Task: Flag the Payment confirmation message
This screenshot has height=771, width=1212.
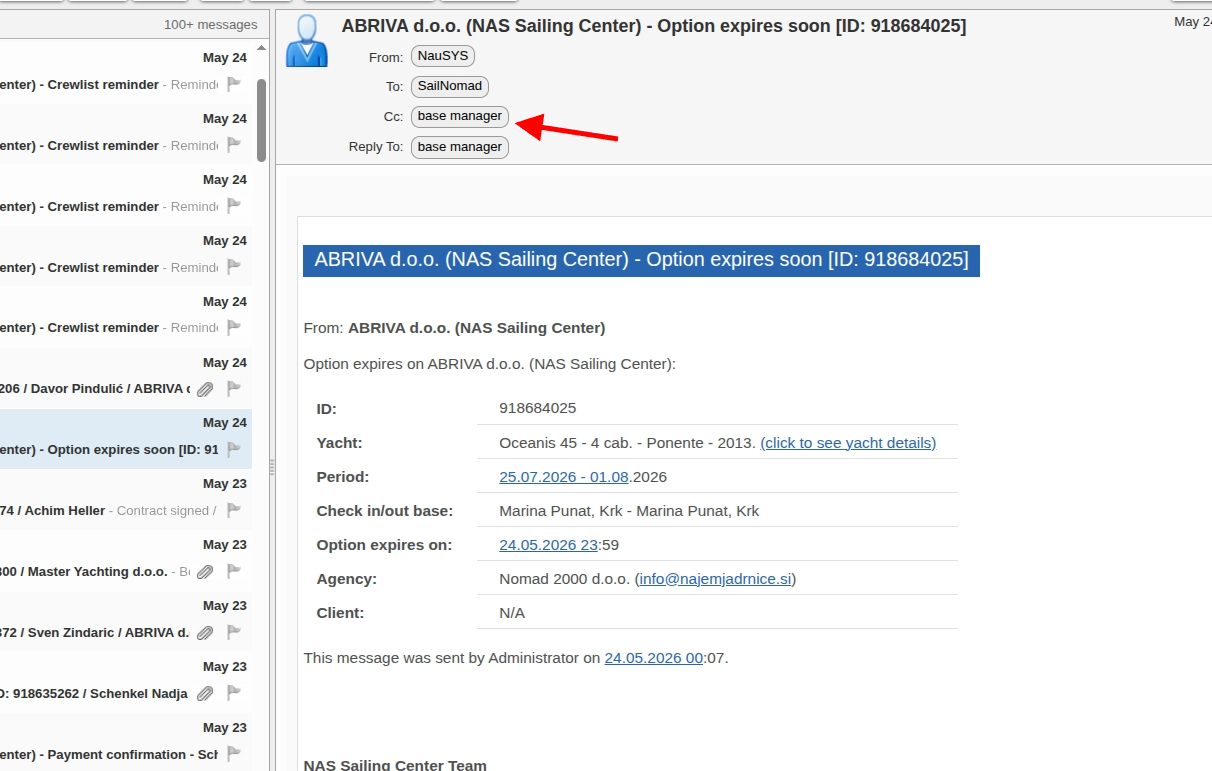Action: (x=234, y=754)
